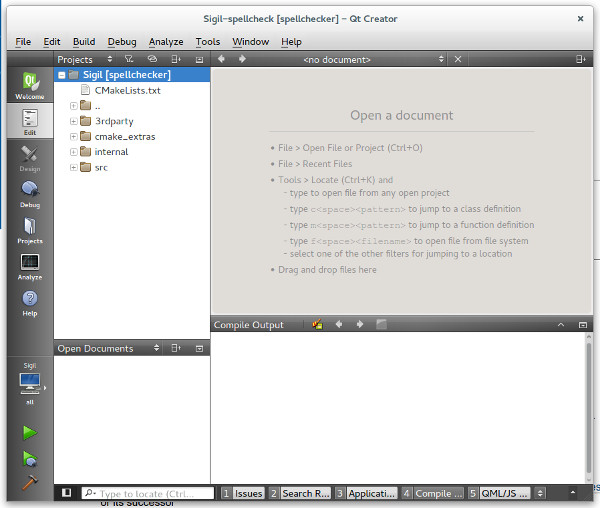This screenshot has width=600, height=508.
Task: Open the File menu
Action: click(23, 41)
